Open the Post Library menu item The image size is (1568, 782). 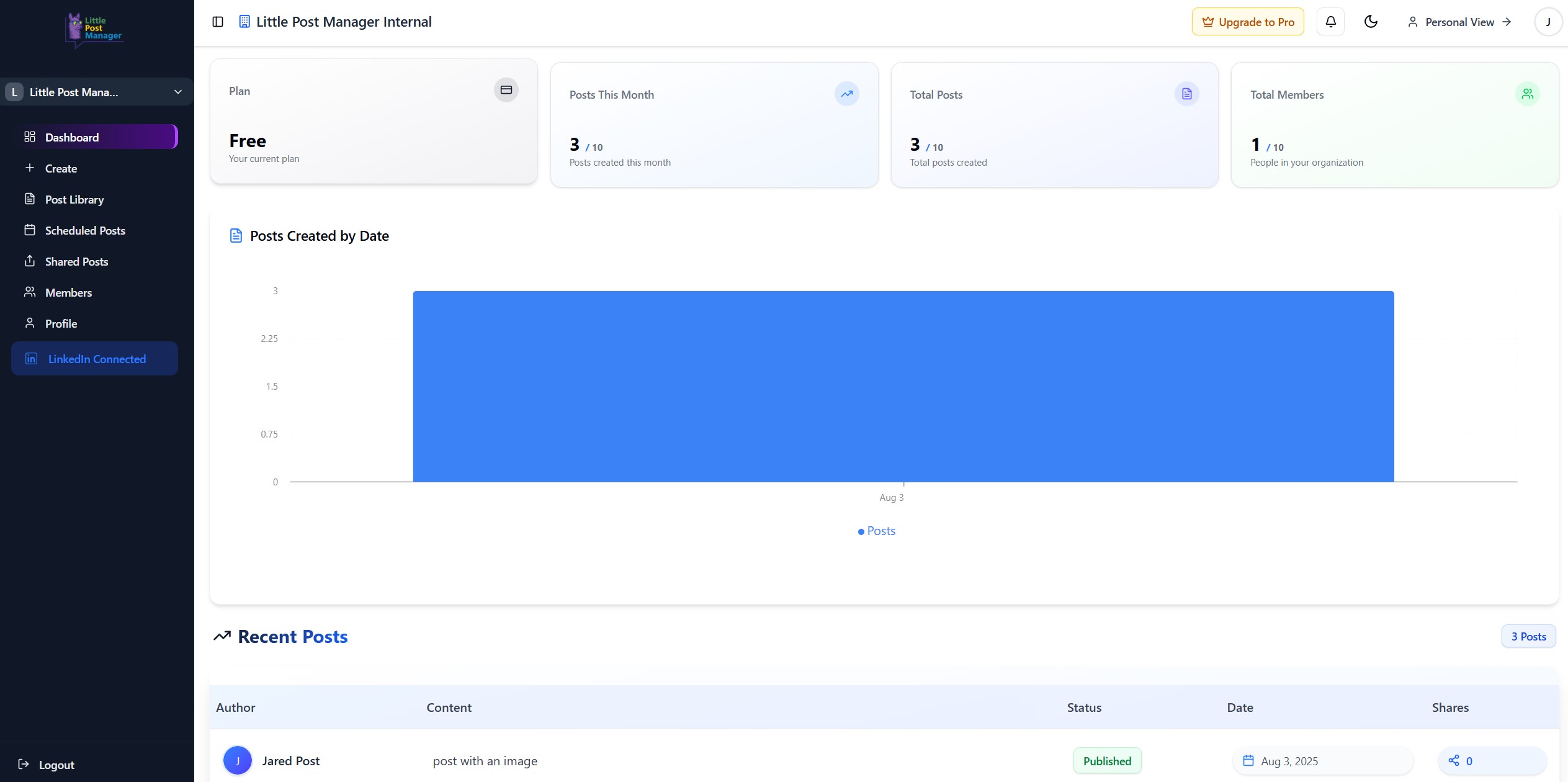[x=74, y=199]
